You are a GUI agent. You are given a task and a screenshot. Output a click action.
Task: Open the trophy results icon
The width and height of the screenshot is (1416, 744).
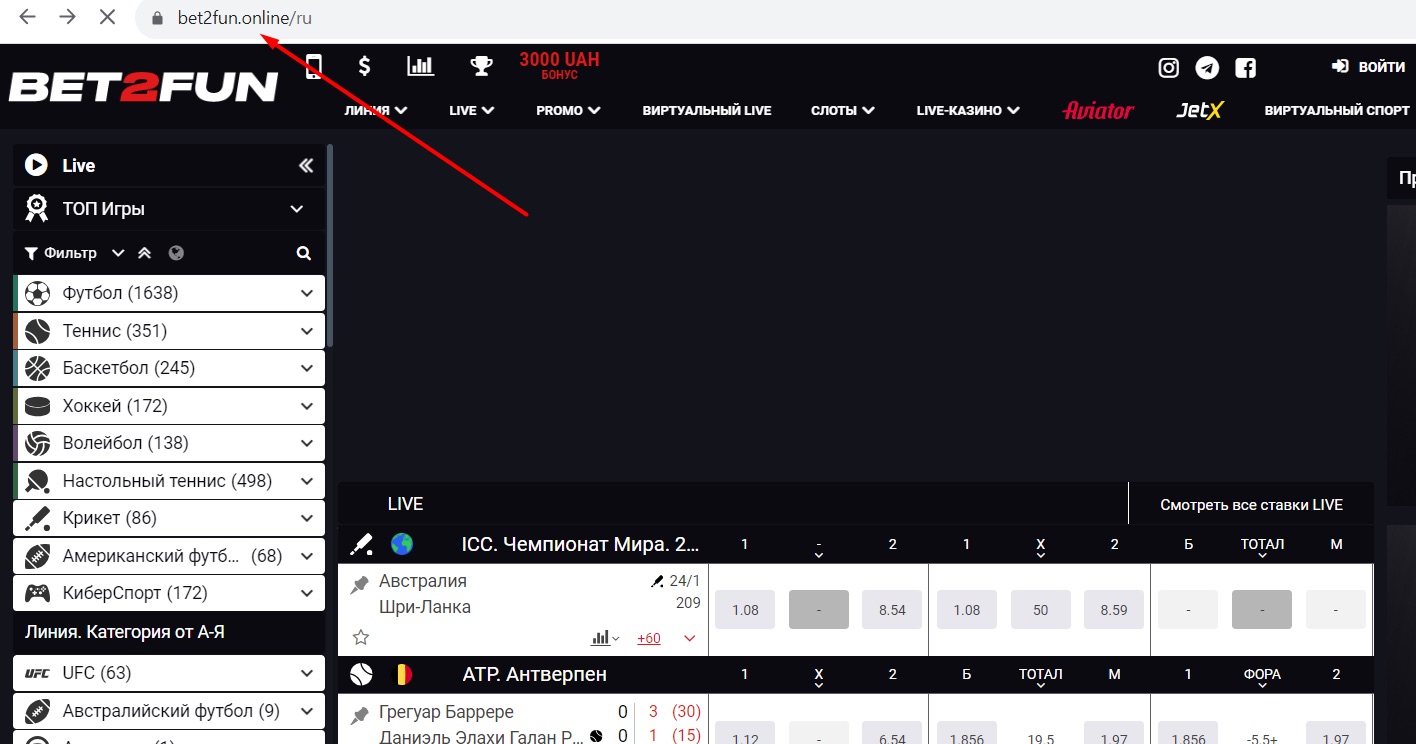481,66
